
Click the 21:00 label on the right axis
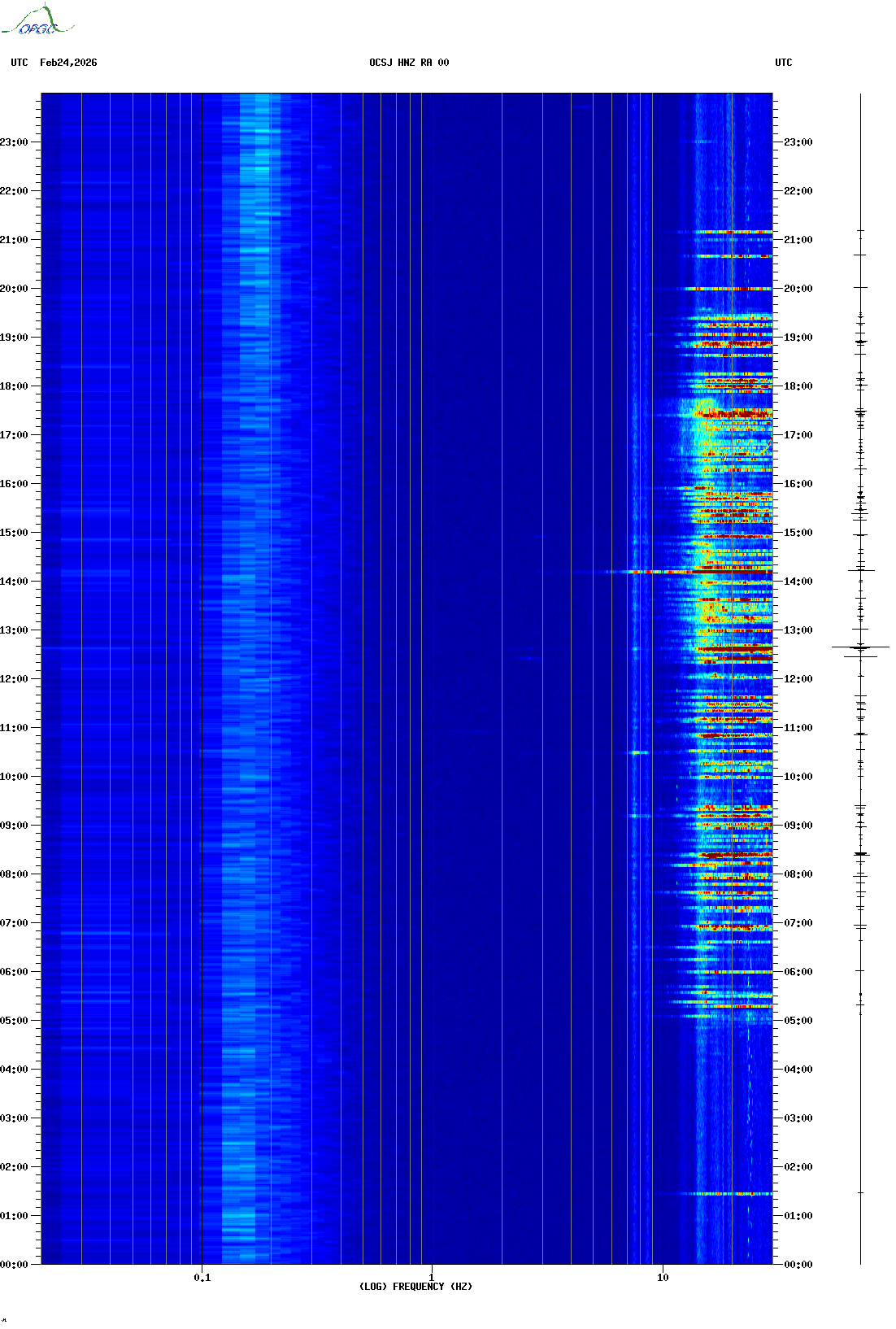(x=798, y=240)
